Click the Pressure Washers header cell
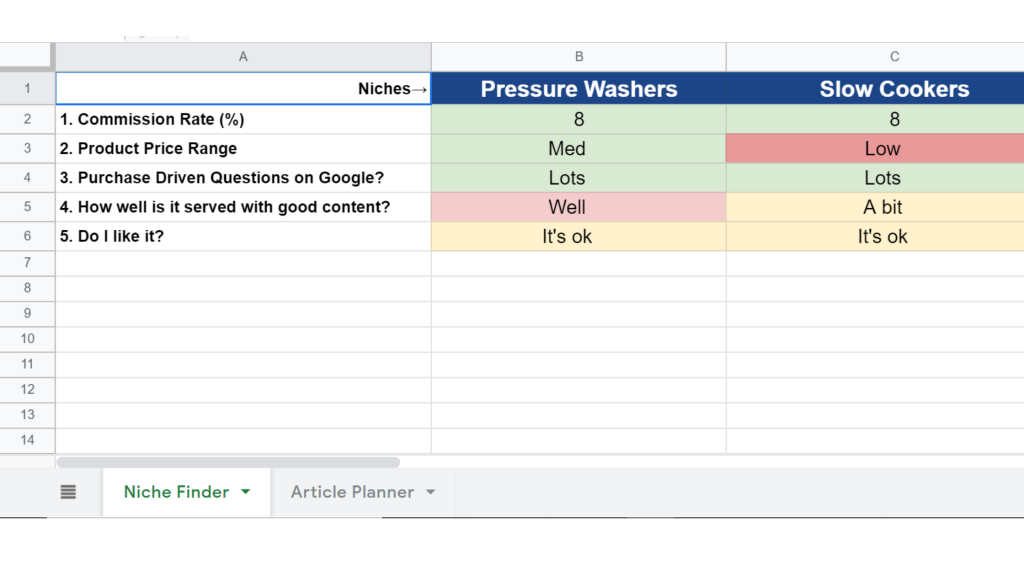 579,89
